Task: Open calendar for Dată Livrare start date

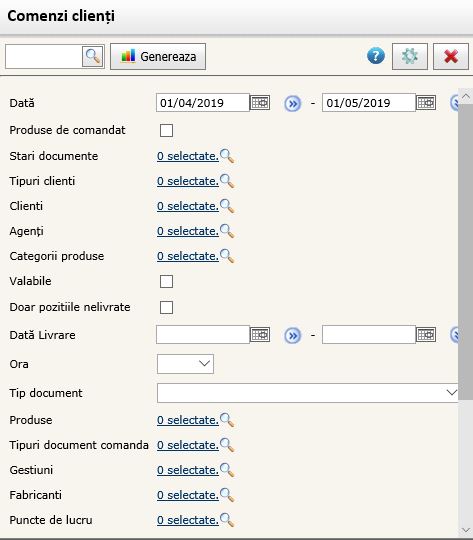Action: tap(260, 335)
